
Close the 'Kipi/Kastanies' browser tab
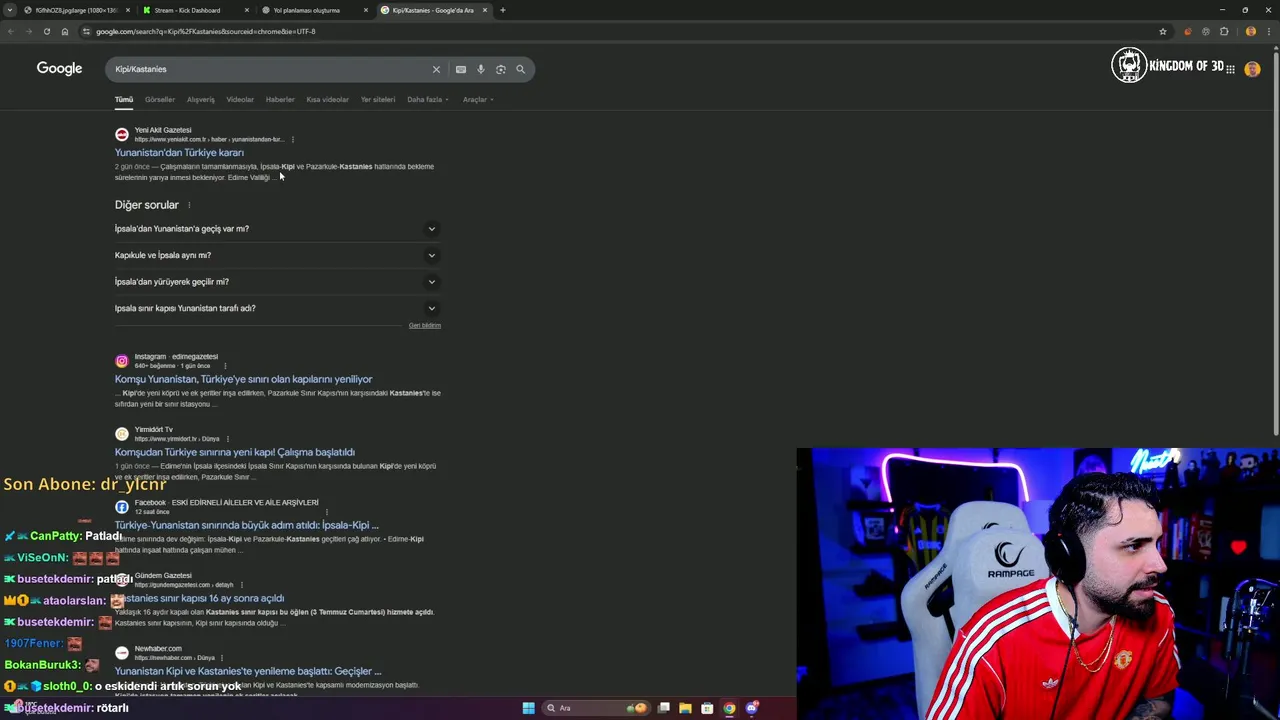(x=485, y=10)
